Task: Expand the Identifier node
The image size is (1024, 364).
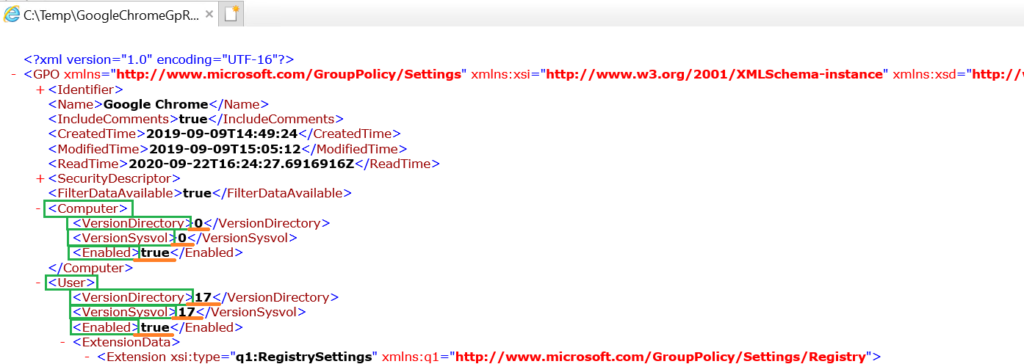Action: click(x=40, y=89)
